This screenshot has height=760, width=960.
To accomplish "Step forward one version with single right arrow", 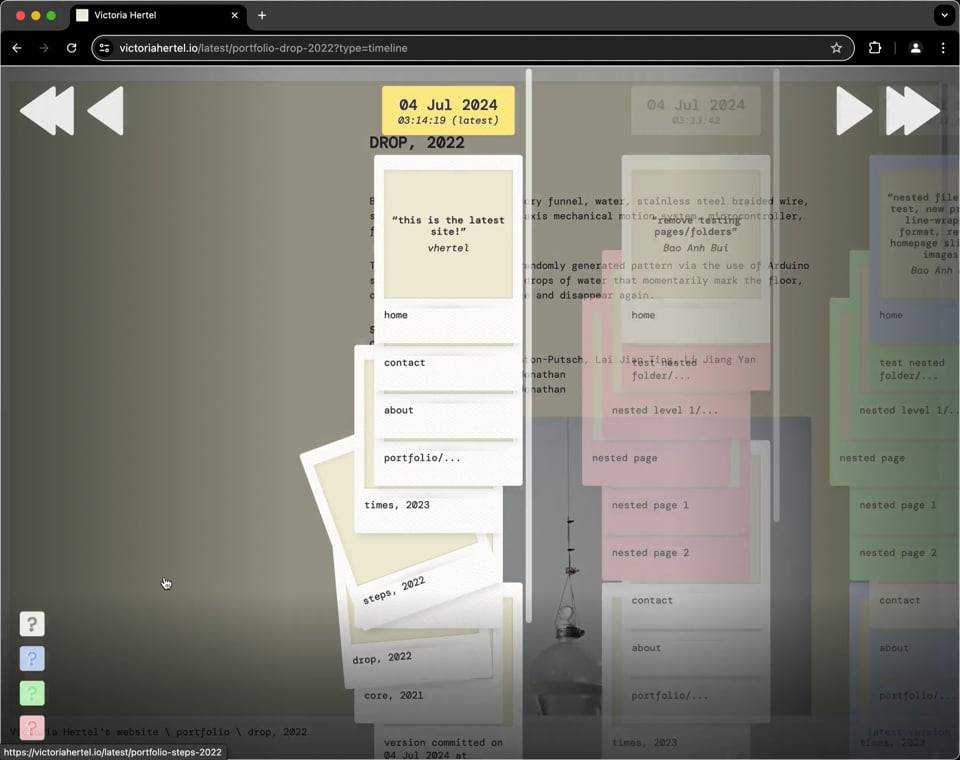I will (854, 110).
